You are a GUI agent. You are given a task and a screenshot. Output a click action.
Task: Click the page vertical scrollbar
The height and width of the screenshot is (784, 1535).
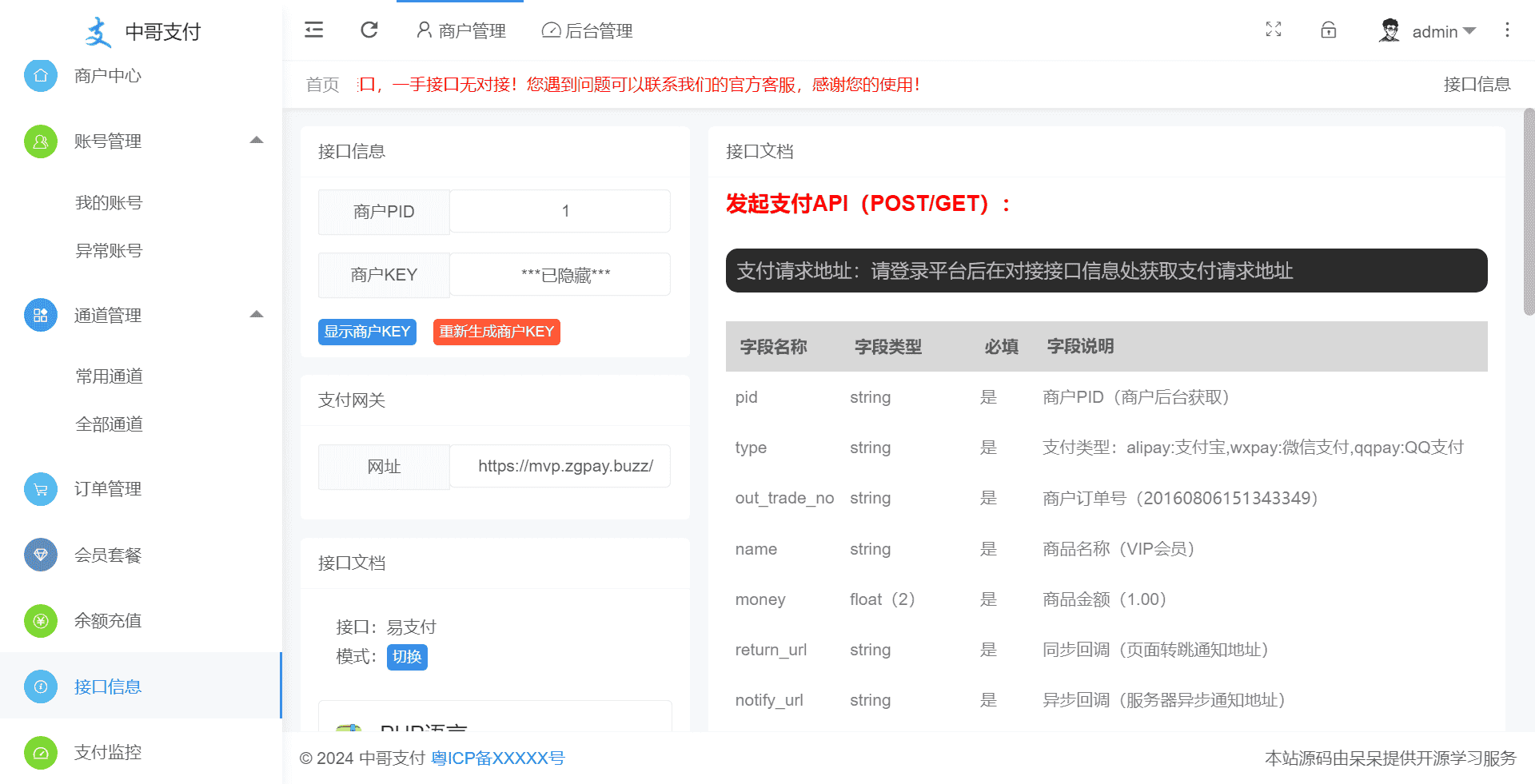click(x=1529, y=213)
